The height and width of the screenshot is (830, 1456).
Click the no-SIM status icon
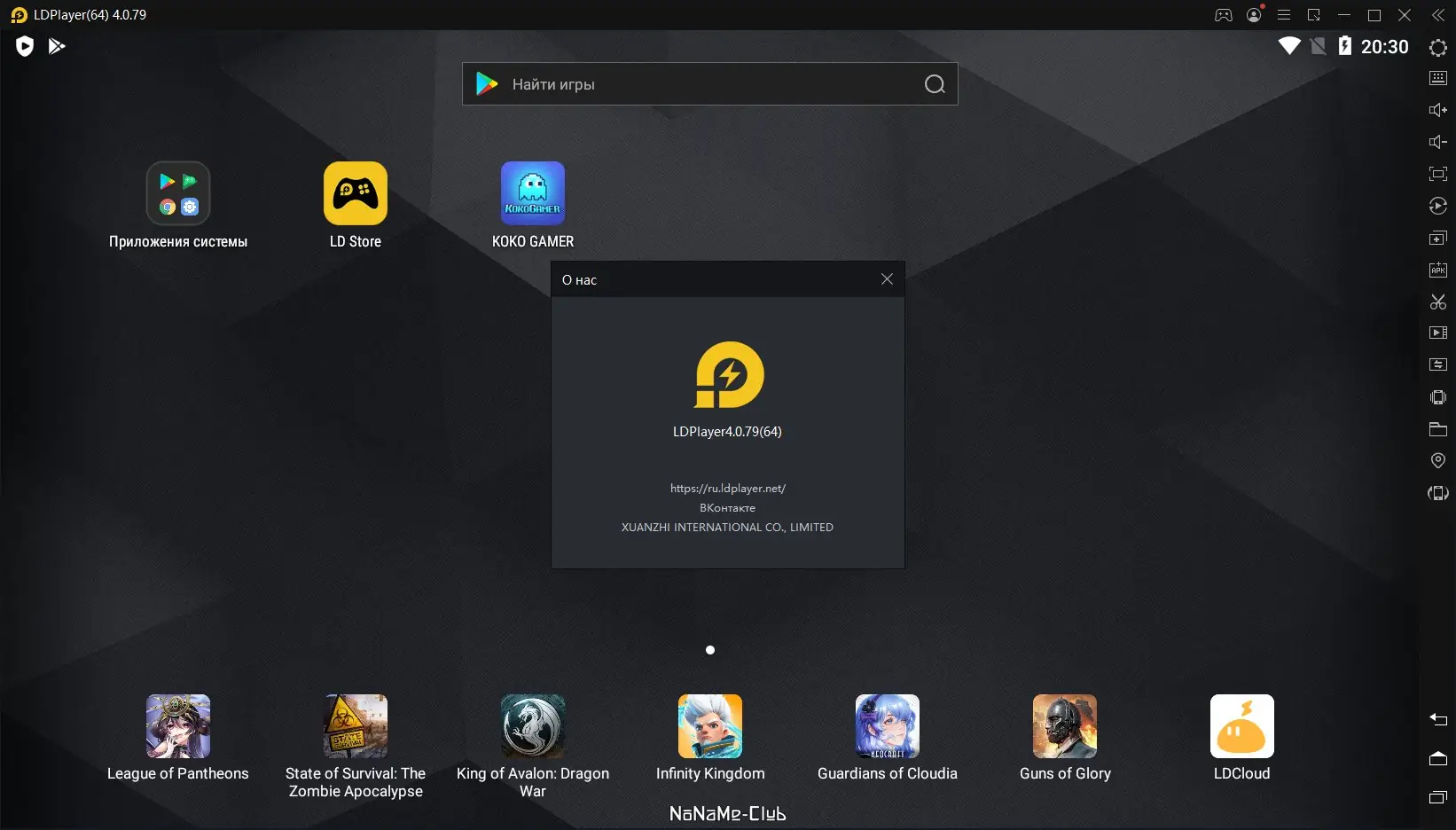pos(1319,46)
